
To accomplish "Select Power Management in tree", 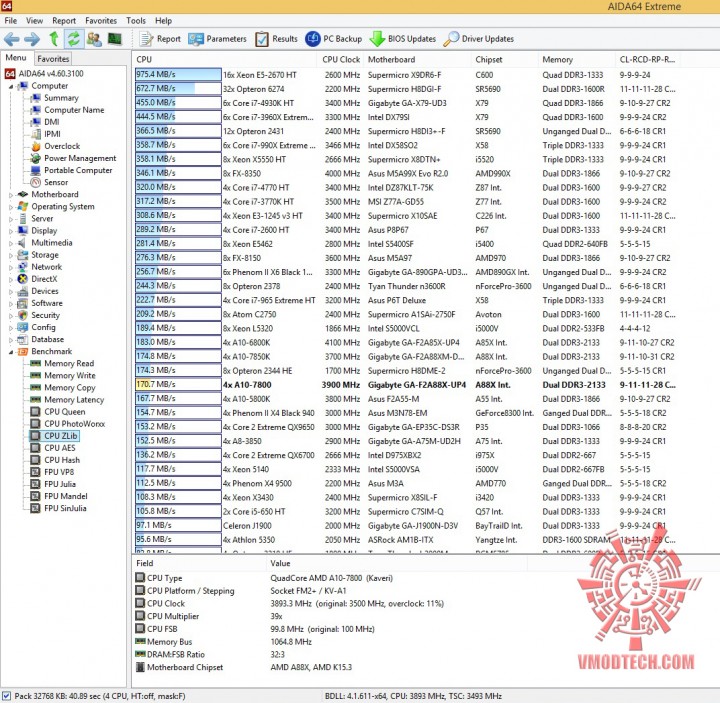I will point(80,158).
